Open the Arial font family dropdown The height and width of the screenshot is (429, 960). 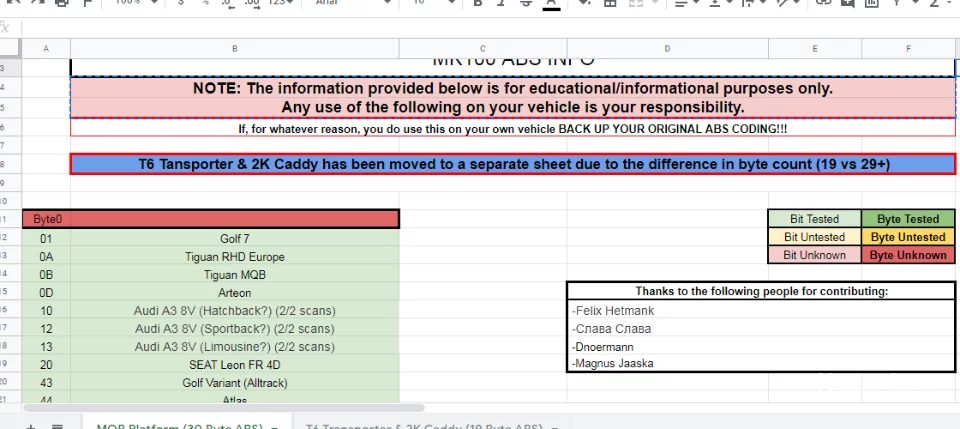coord(353,3)
